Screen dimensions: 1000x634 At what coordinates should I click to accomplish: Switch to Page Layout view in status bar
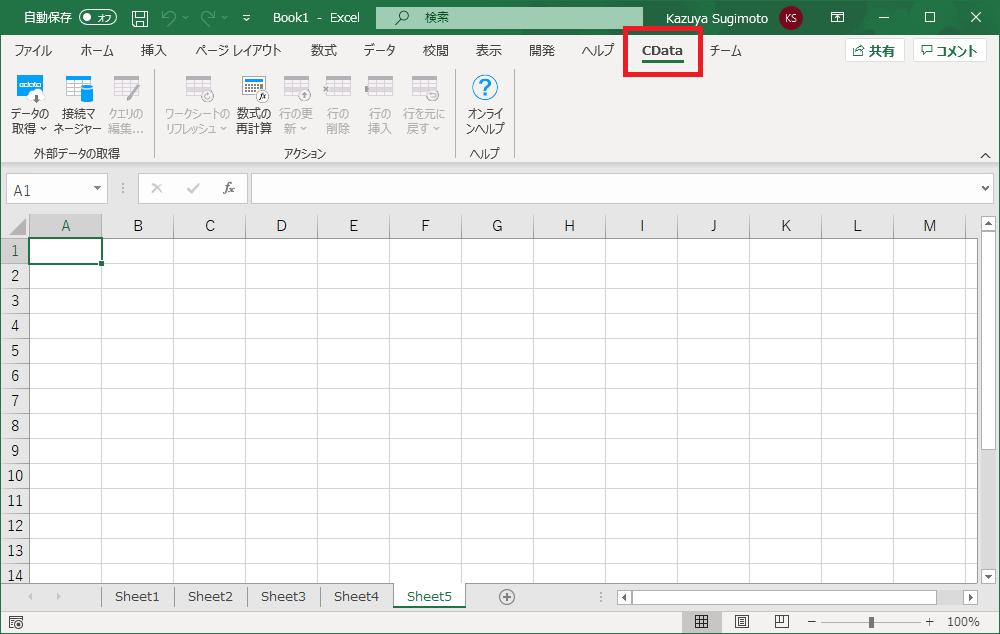click(x=742, y=622)
